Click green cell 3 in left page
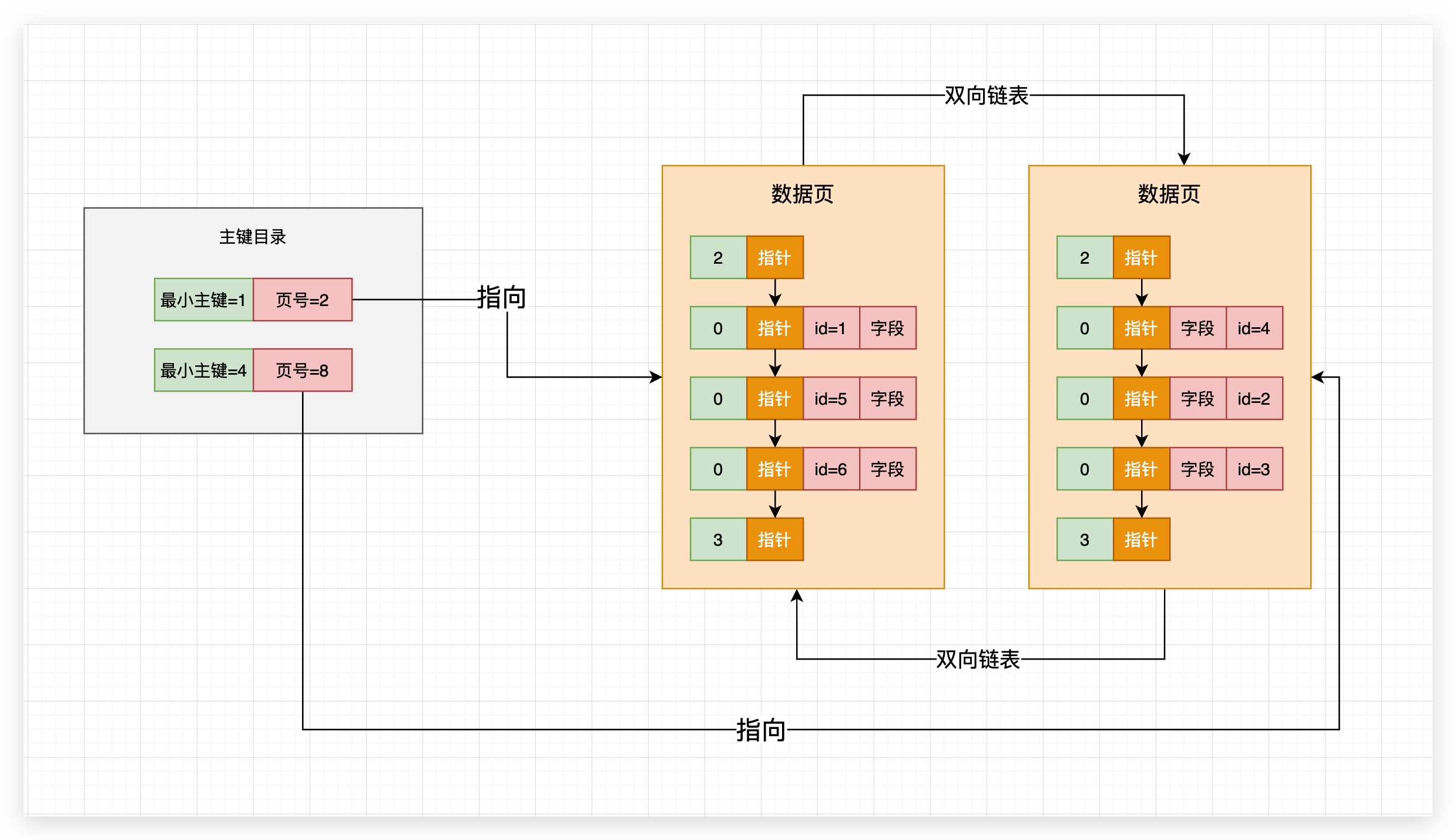Image resolution: width=1456 pixels, height=840 pixels. point(718,539)
